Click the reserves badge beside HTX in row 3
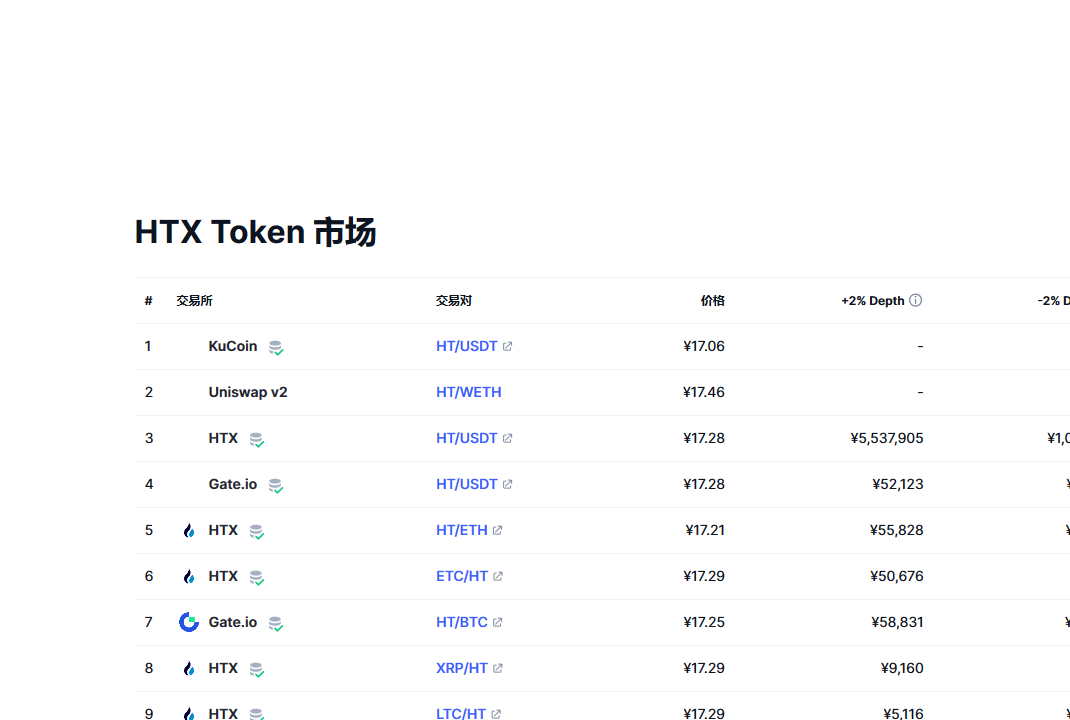This screenshot has height=720, width=1070. [257, 440]
